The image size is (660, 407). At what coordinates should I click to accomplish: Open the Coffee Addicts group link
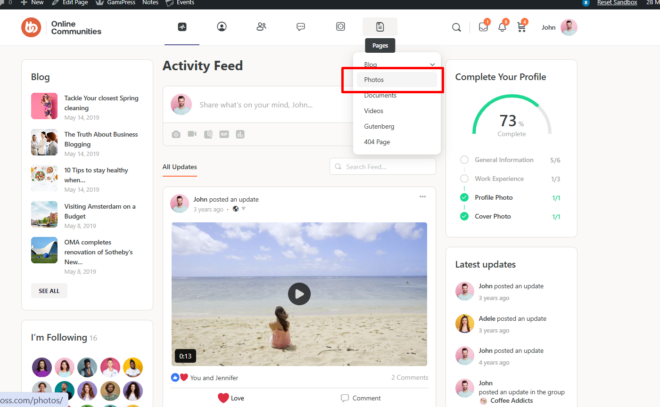click(511, 401)
